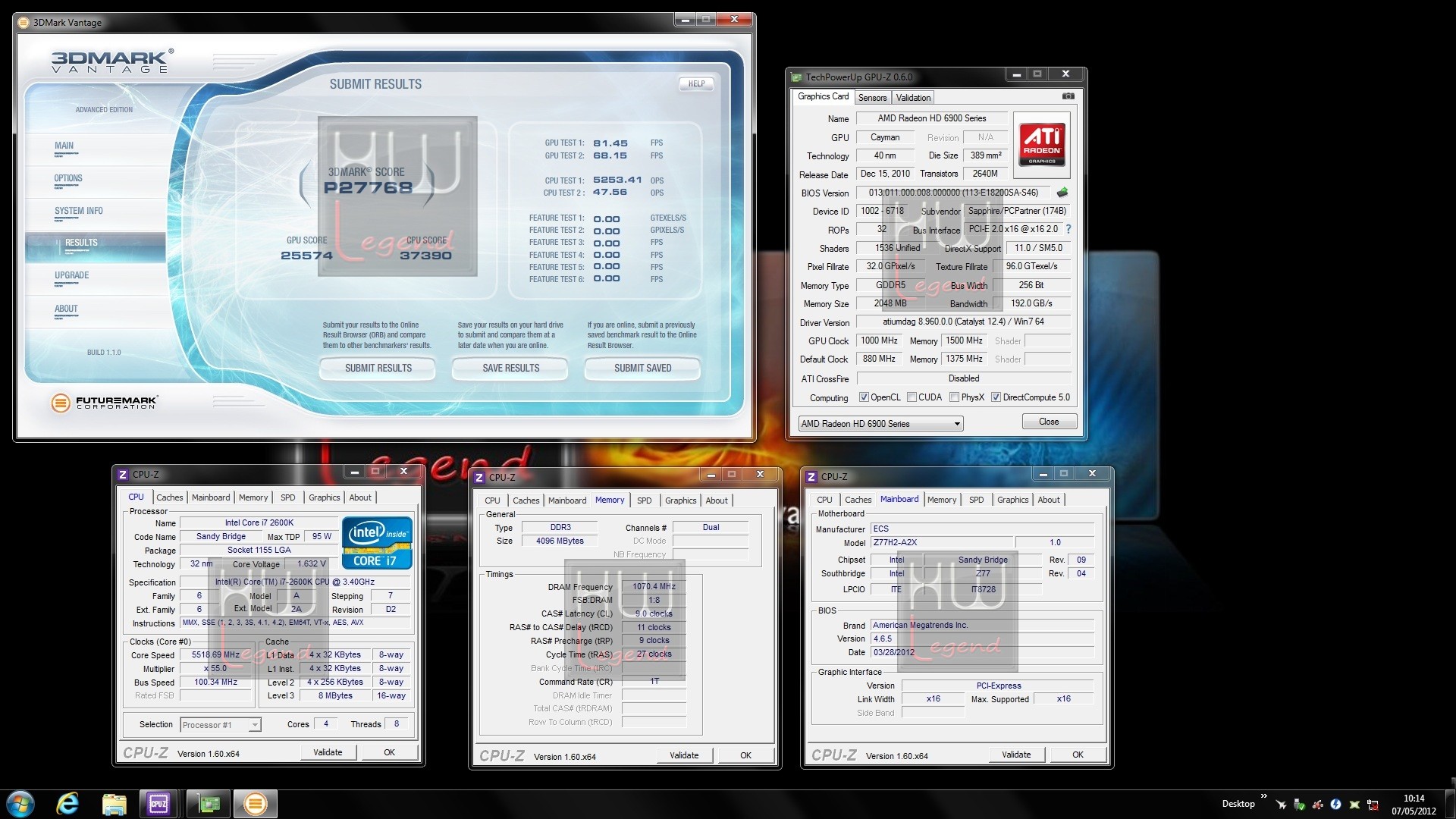Click the GPU-Z BIOS Version field

coord(953,193)
